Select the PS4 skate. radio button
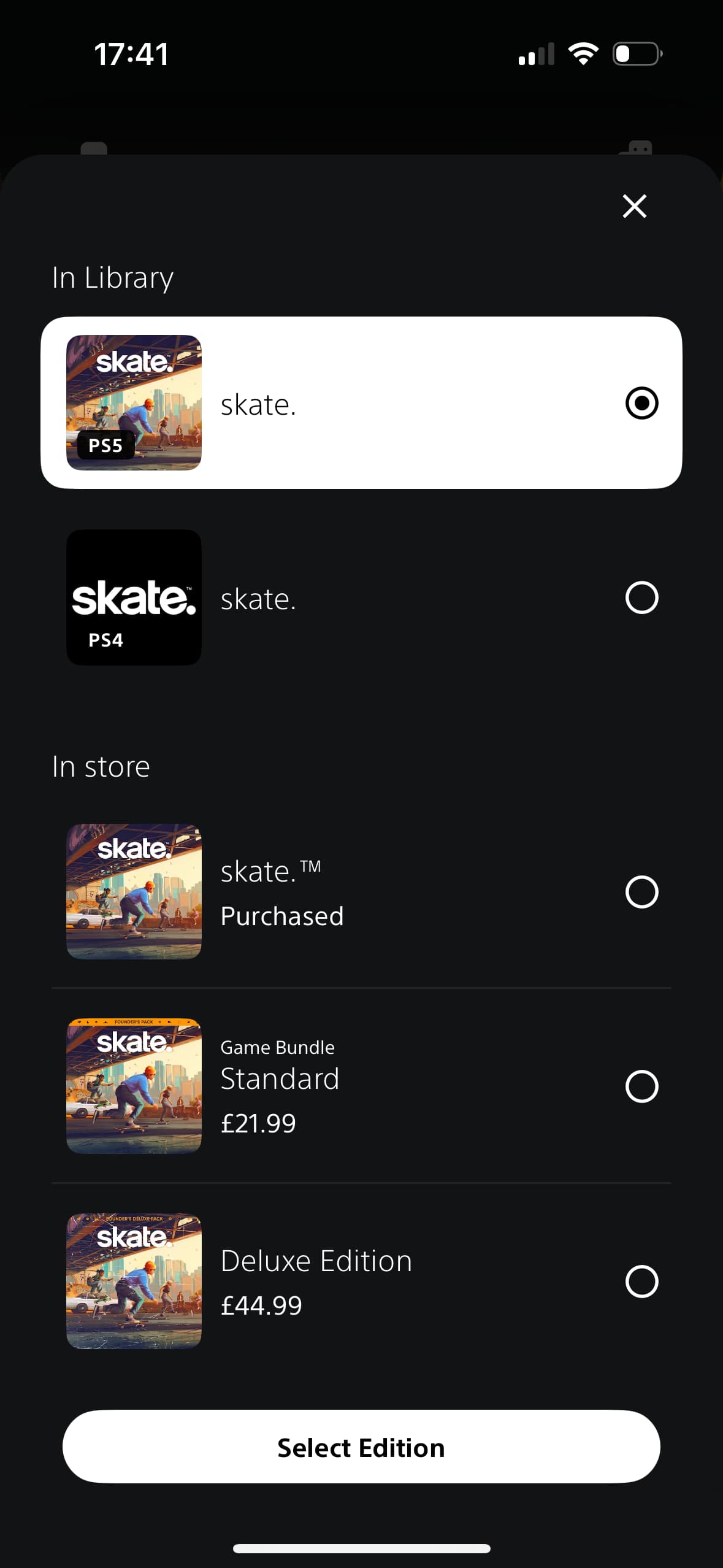This screenshot has height=1568, width=723. tap(641, 598)
